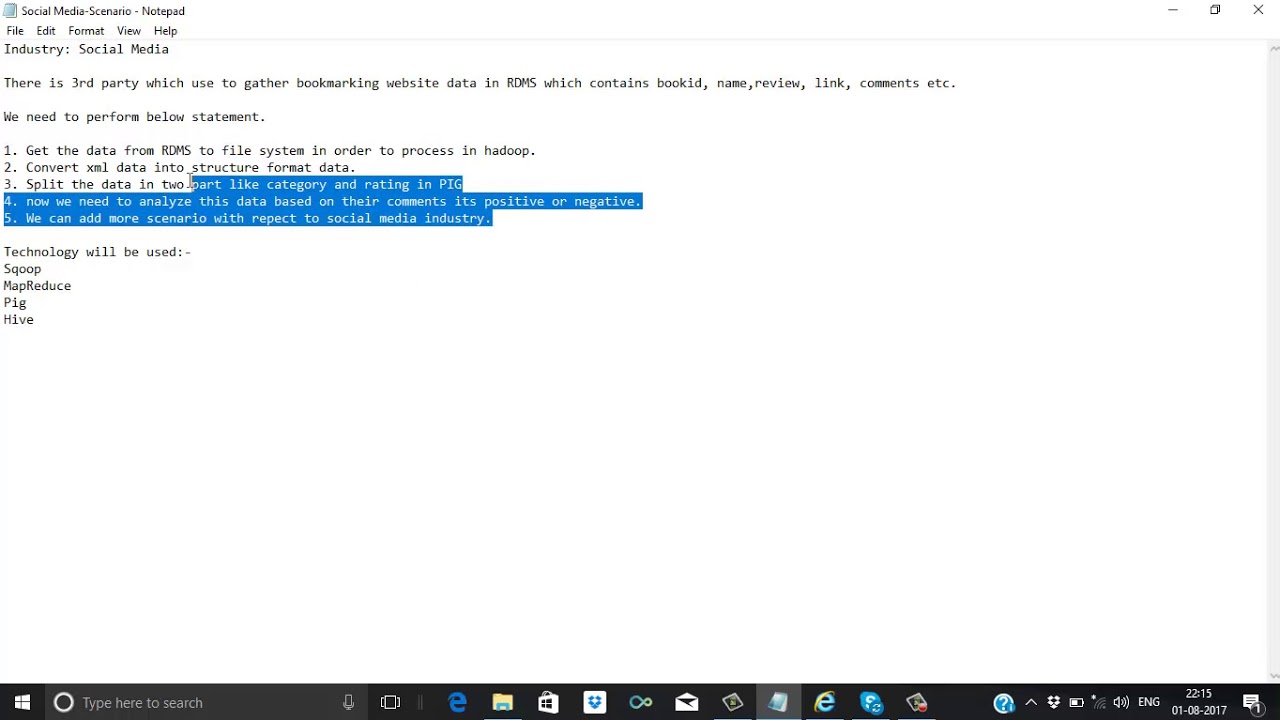Open the View menu

[x=129, y=31]
